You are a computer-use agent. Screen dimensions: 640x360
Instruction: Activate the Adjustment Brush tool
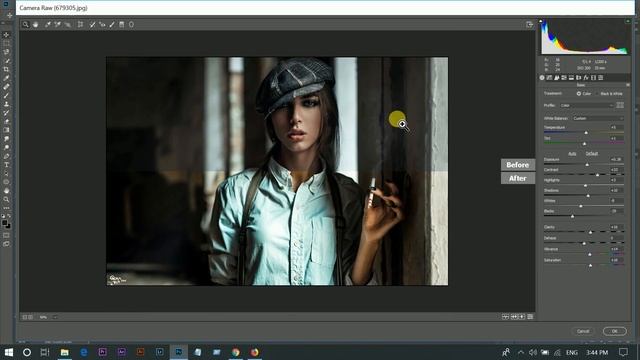click(x=112, y=25)
